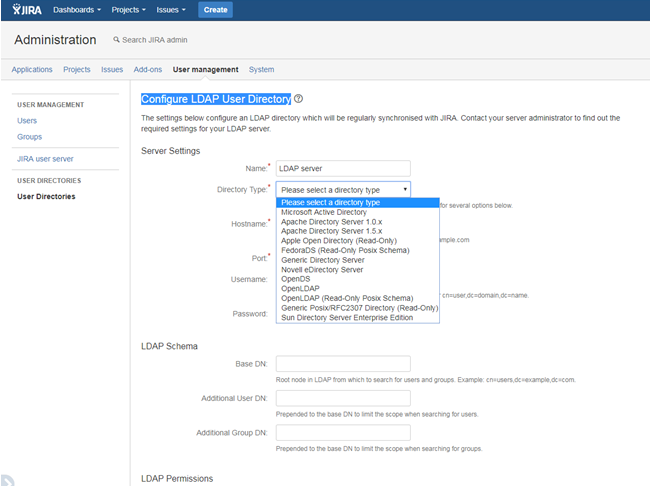Choose Sun Directory Server Enterprise Edition
This screenshot has width=650, height=486.
click(x=358, y=318)
